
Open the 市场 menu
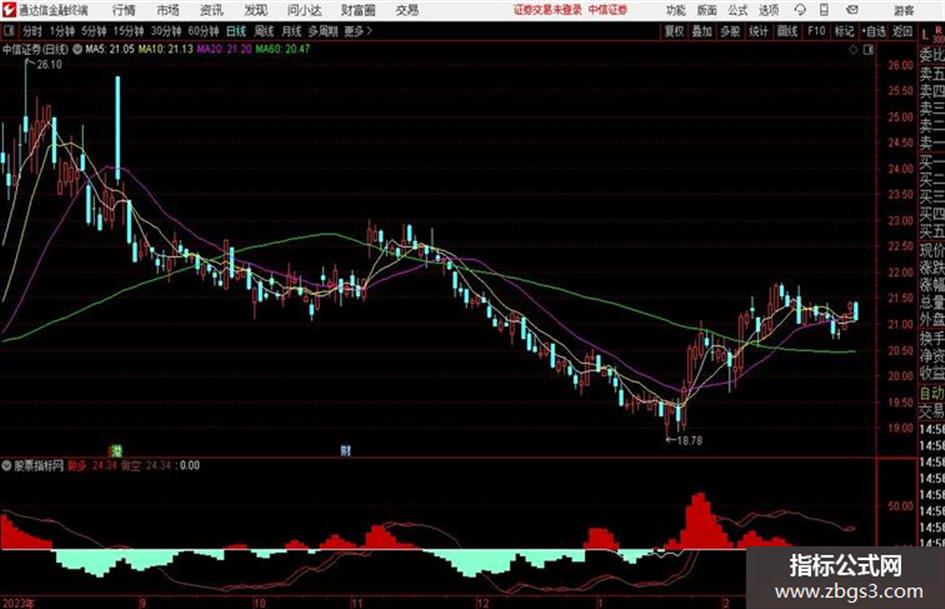point(168,10)
